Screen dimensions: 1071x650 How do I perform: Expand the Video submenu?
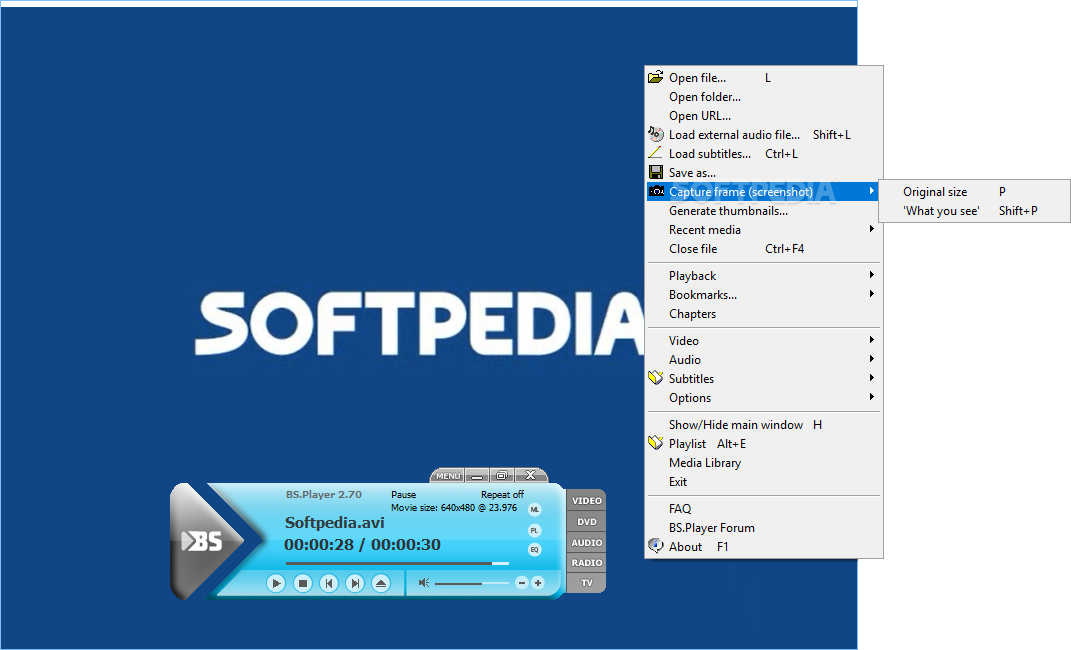pyautogui.click(x=764, y=341)
